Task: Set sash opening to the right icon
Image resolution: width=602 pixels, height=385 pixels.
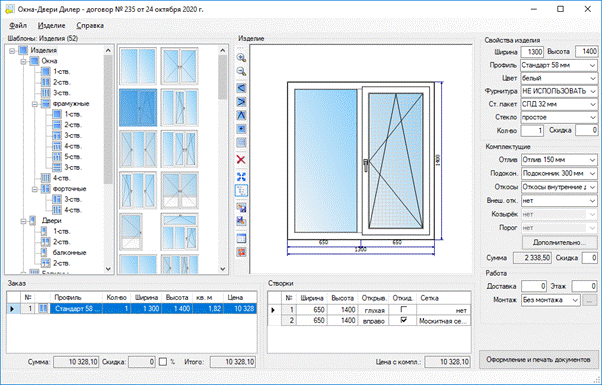Action: [241, 102]
